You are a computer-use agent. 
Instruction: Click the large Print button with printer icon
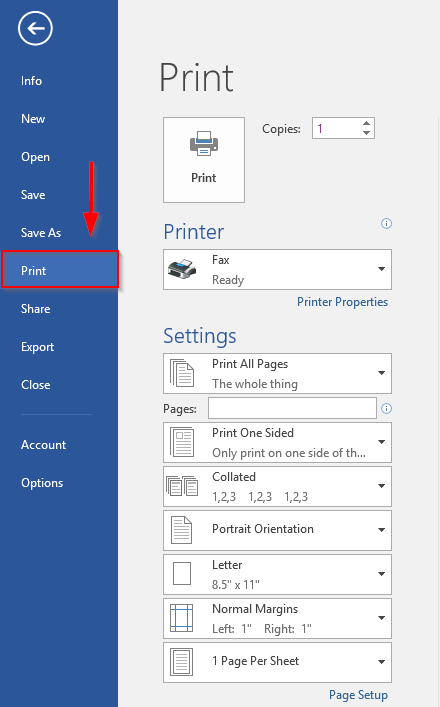204,160
